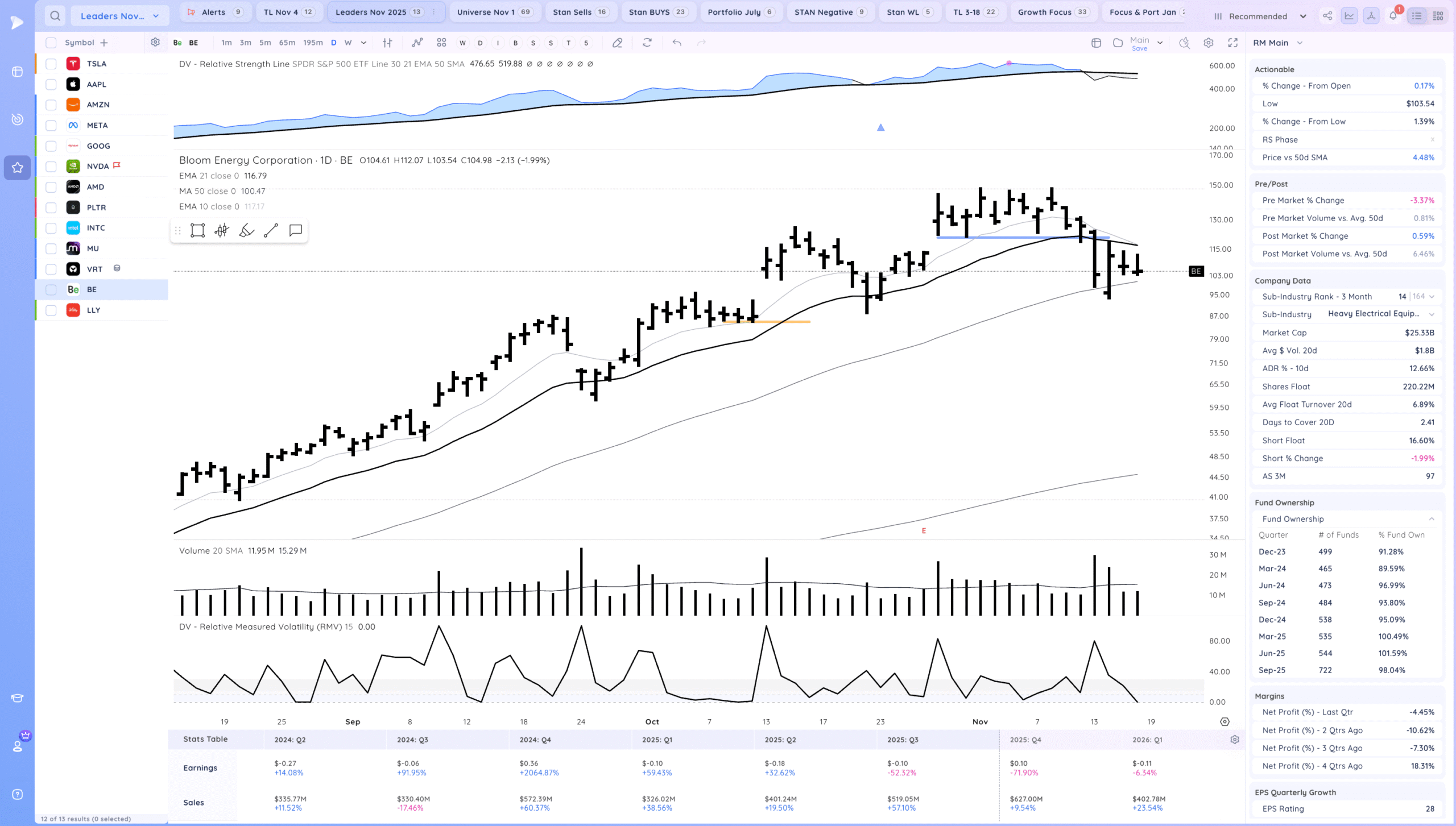Select the rectangle drawing tool
The image size is (1456, 826).
pyautogui.click(x=197, y=230)
